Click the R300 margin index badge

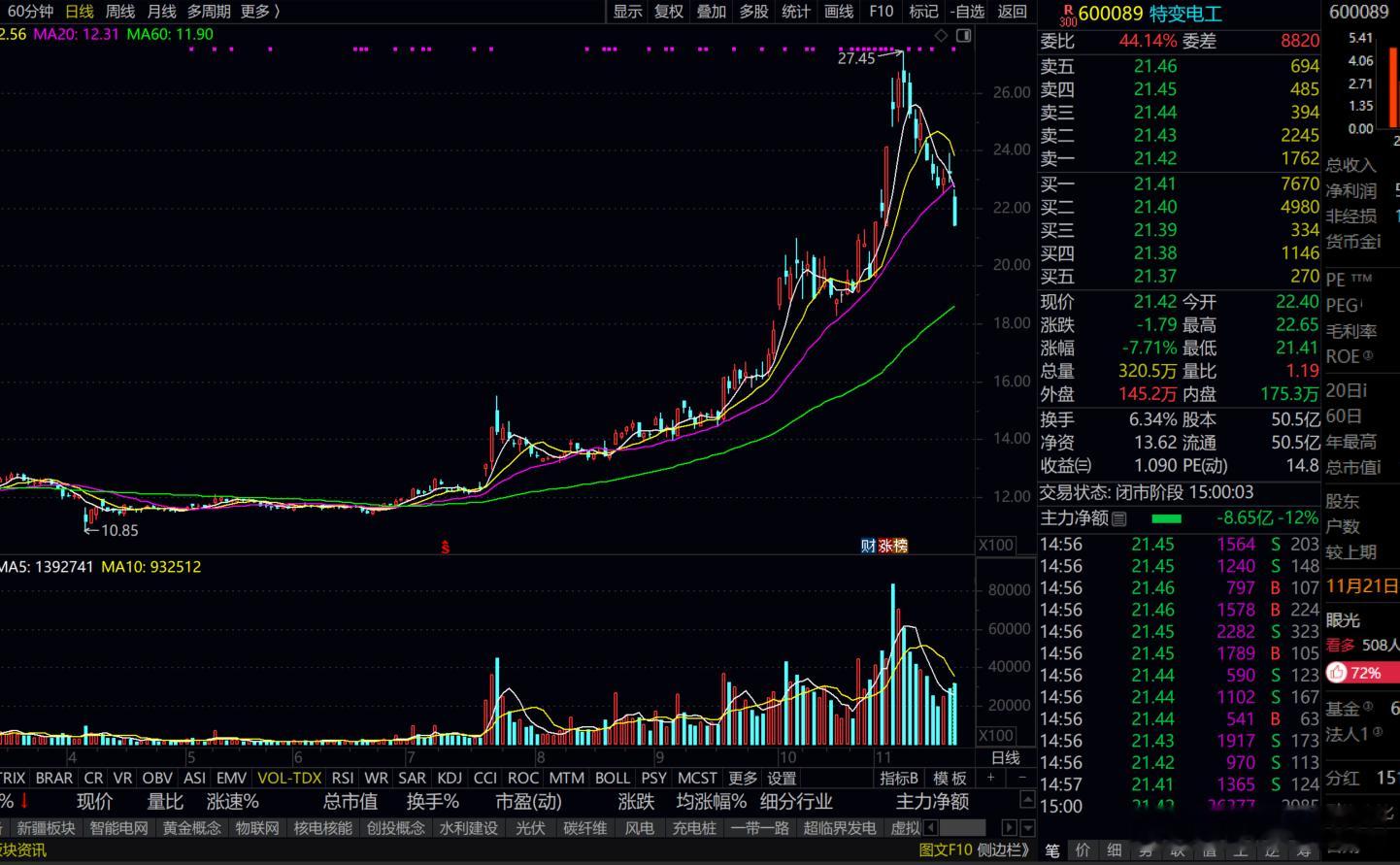tap(1067, 14)
